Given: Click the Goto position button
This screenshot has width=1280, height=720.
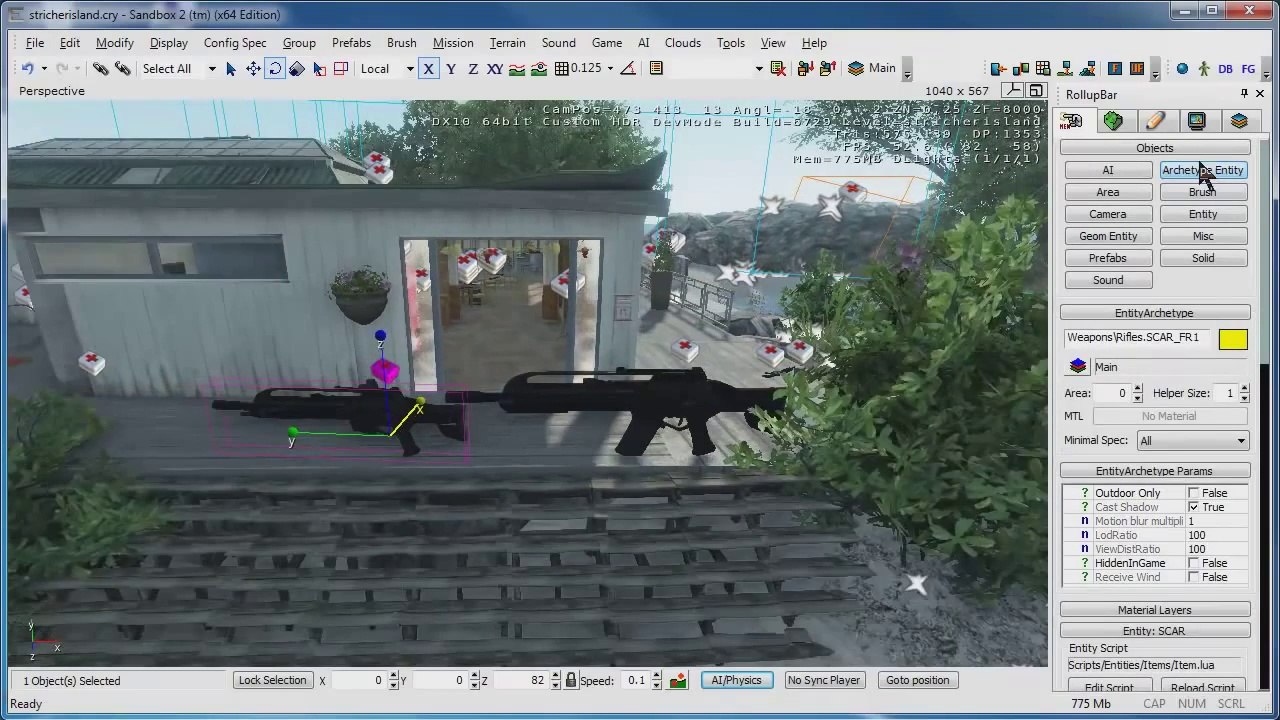Looking at the screenshot, I should [x=917, y=681].
